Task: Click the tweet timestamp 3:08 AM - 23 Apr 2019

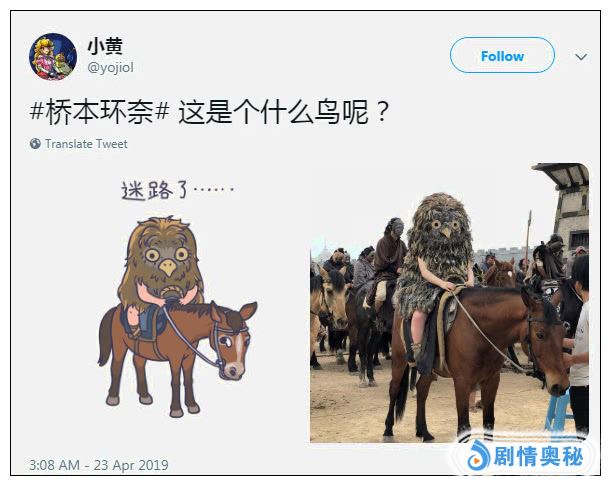Action: pos(99,465)
